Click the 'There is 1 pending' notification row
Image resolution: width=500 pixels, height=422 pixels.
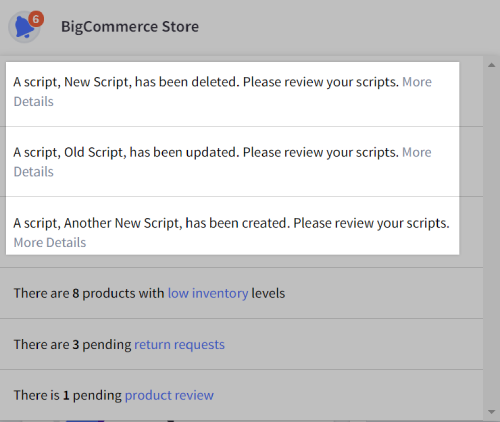pos(241,395)
